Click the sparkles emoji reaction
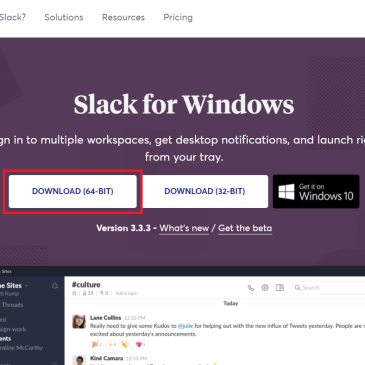The height and width of the screenshot is (365, 365). pos(111,344)
